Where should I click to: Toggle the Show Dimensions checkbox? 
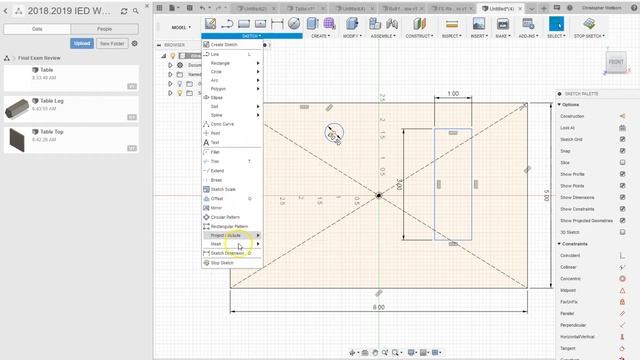coord(622,198)
